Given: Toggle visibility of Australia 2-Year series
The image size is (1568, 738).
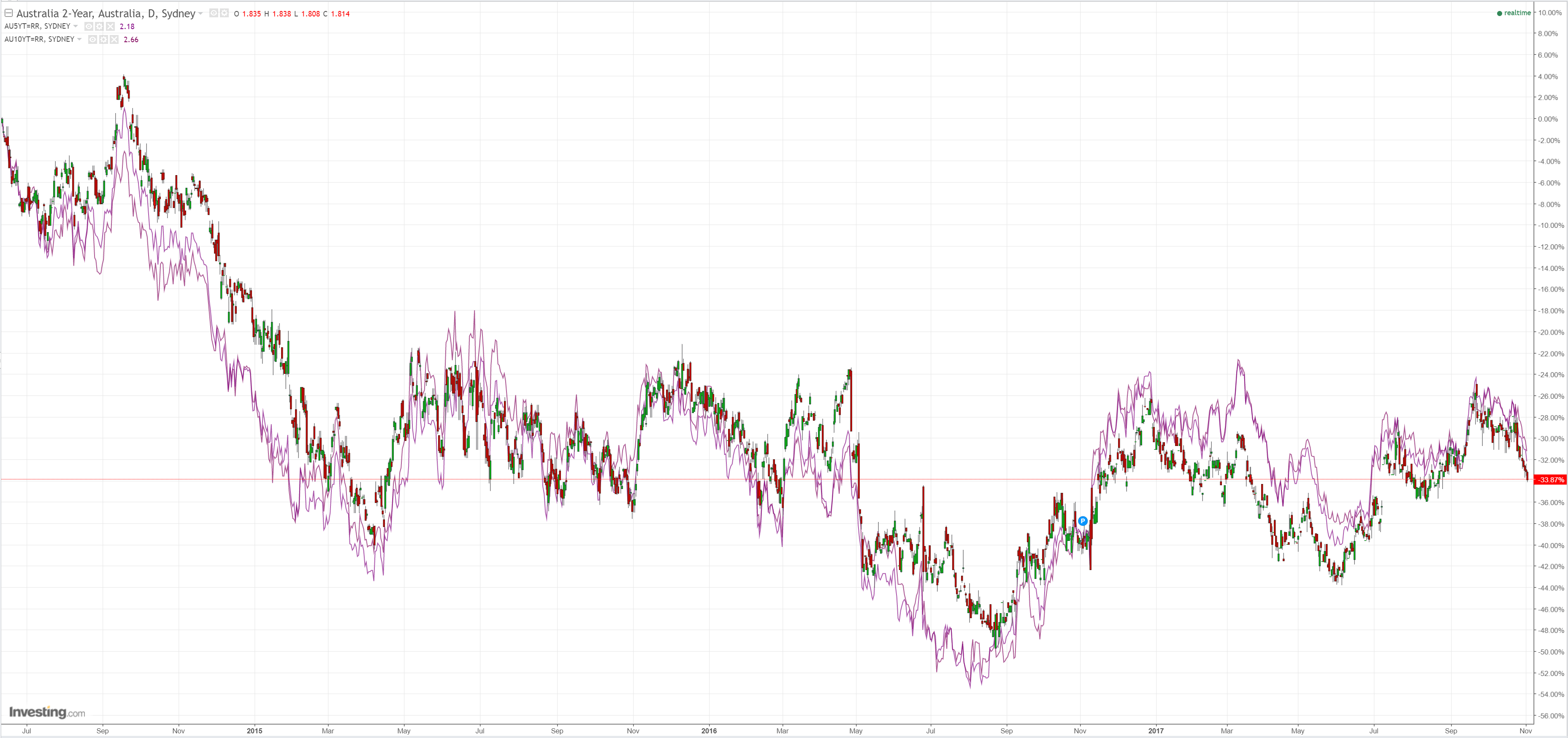Looking at the screenshot, I should click(214, 13).
